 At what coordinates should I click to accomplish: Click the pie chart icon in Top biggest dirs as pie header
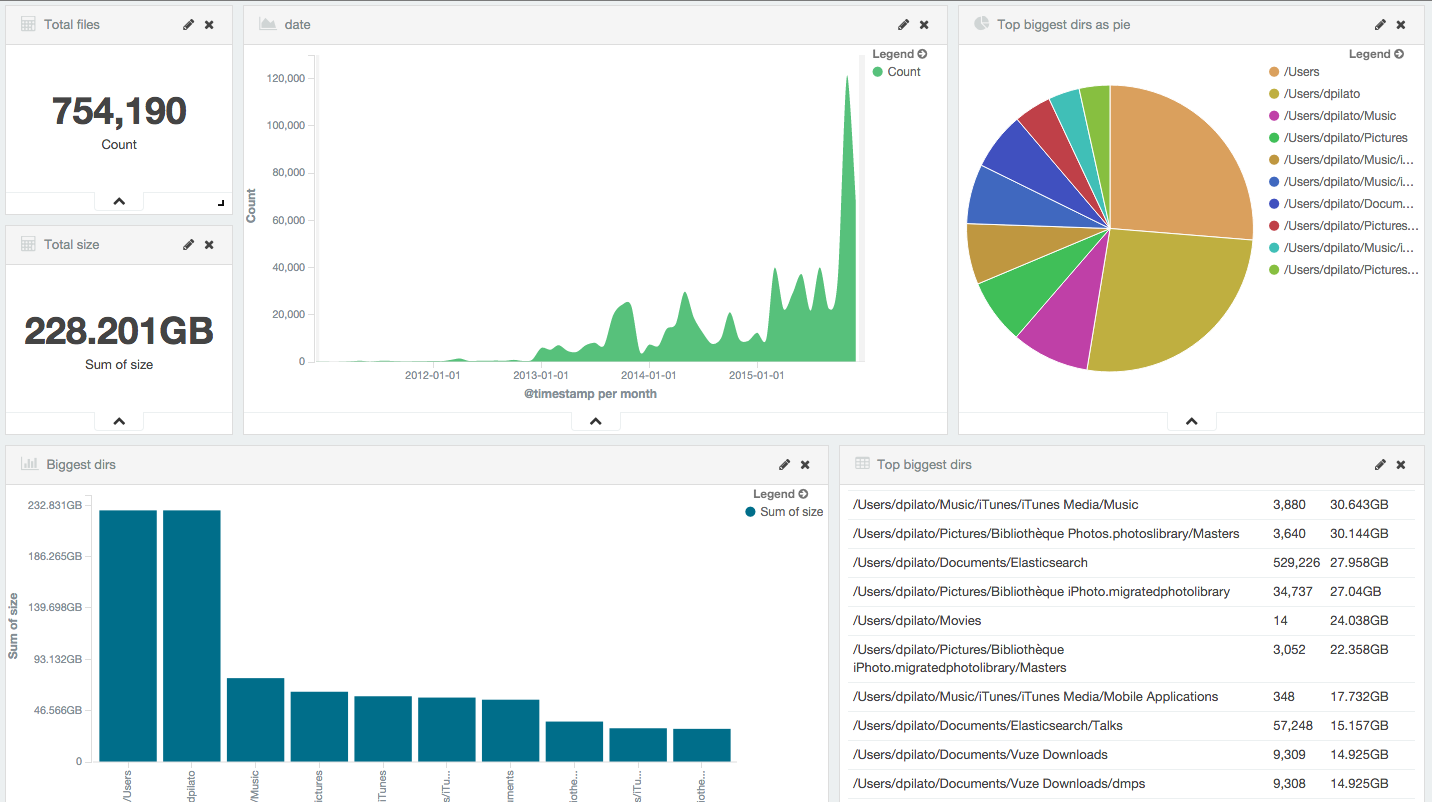pyautogui.click(x=981, y=23)
